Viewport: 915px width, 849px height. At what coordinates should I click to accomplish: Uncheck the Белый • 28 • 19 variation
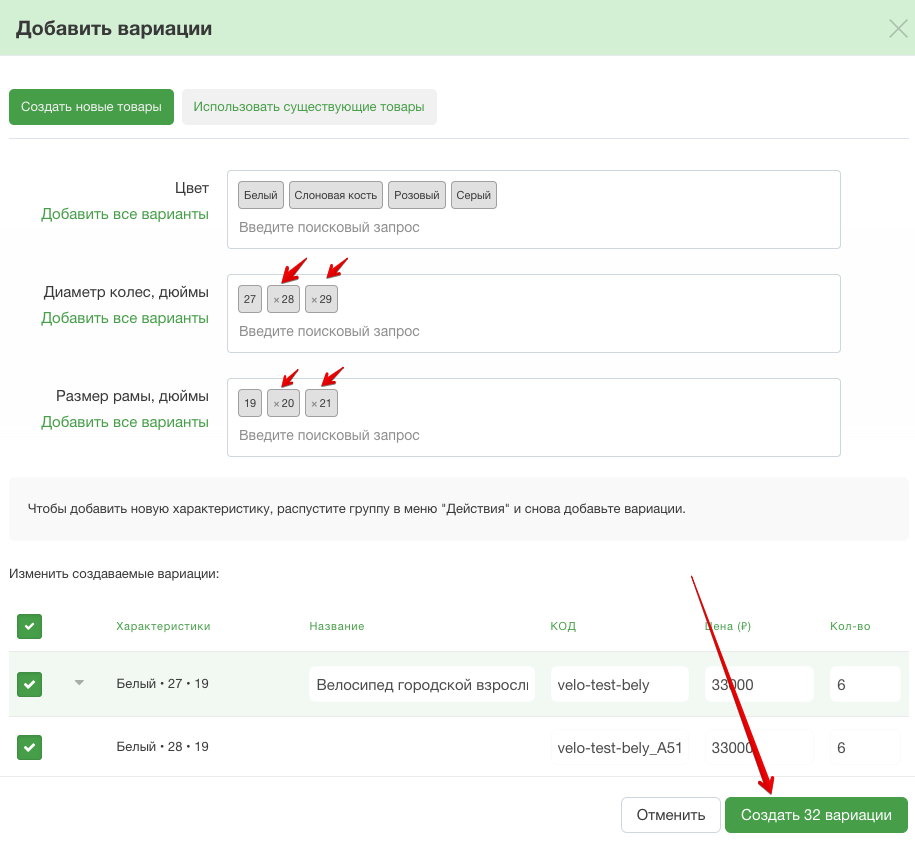pos(29,747)
